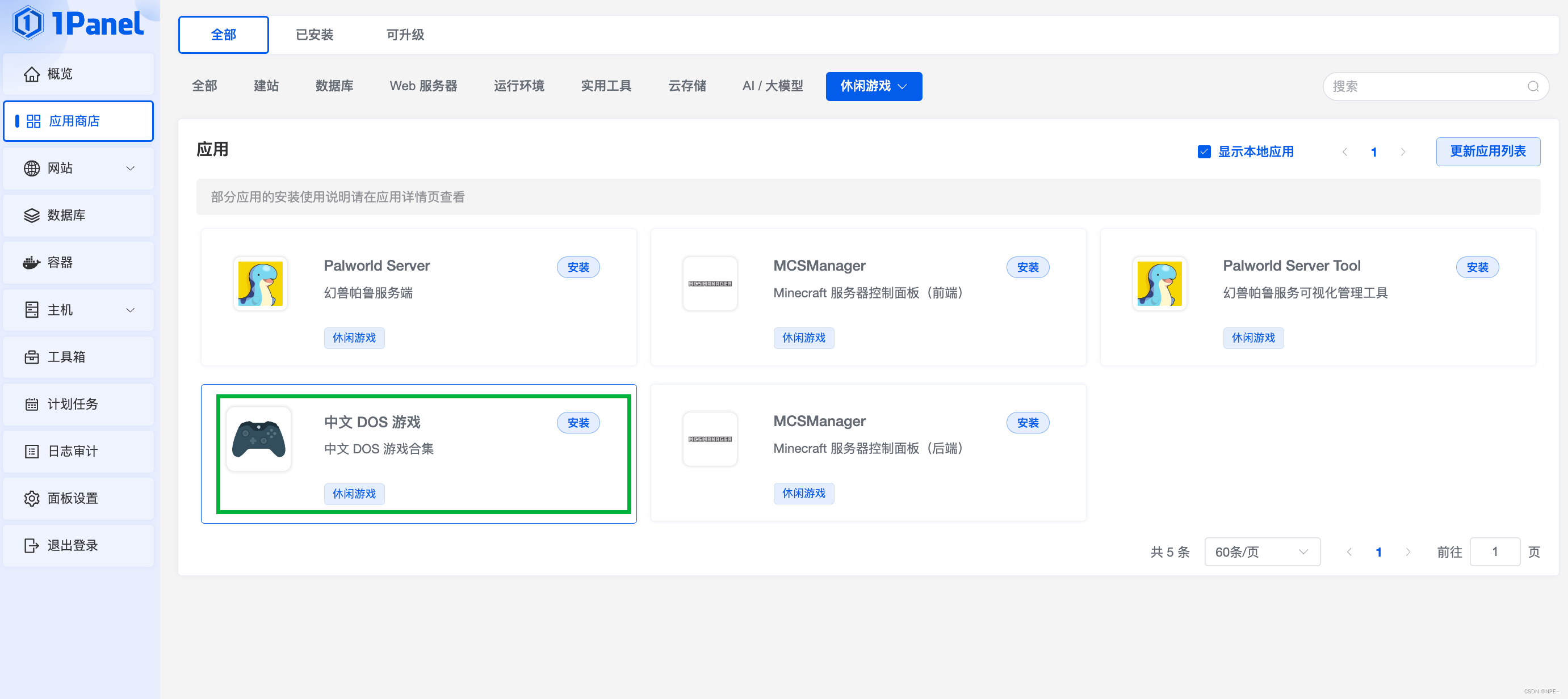Install 中文 DOS 游戏
Viewport: 1568px width, 699px height.
pyautogui.click(x=578, y=423)
